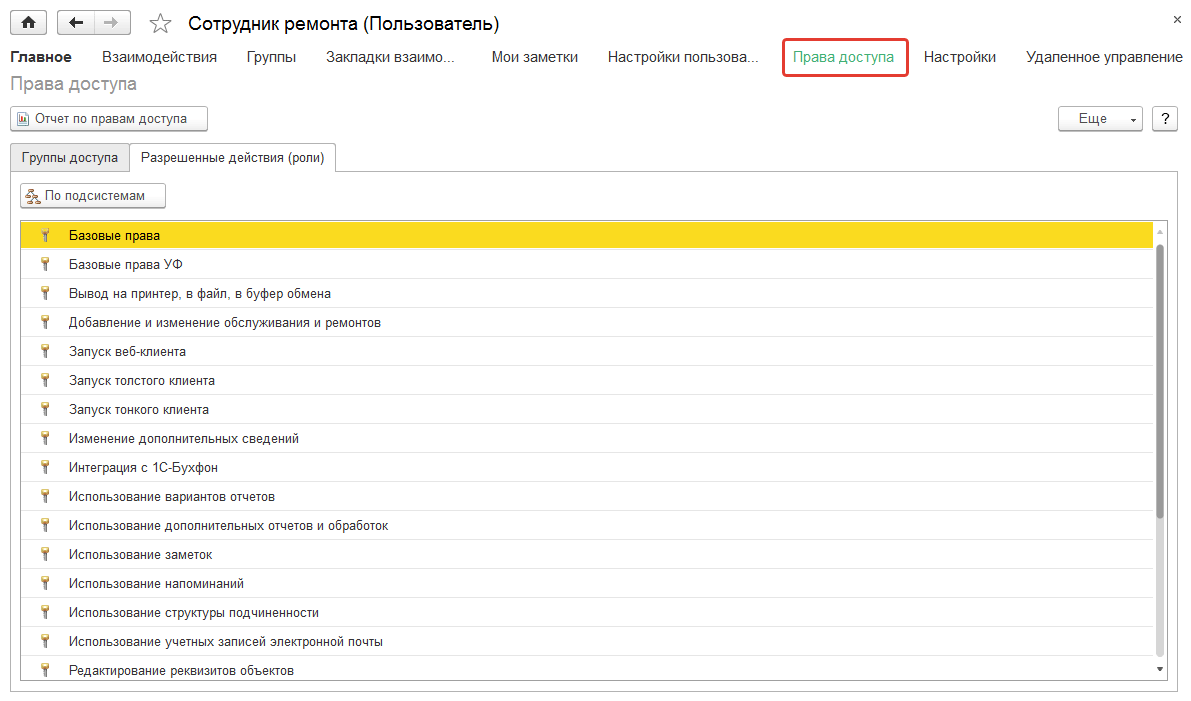Select Изменение дополнительных сведений row
This screenshot has height=701, width=1191.
click(x=586, y=438)
